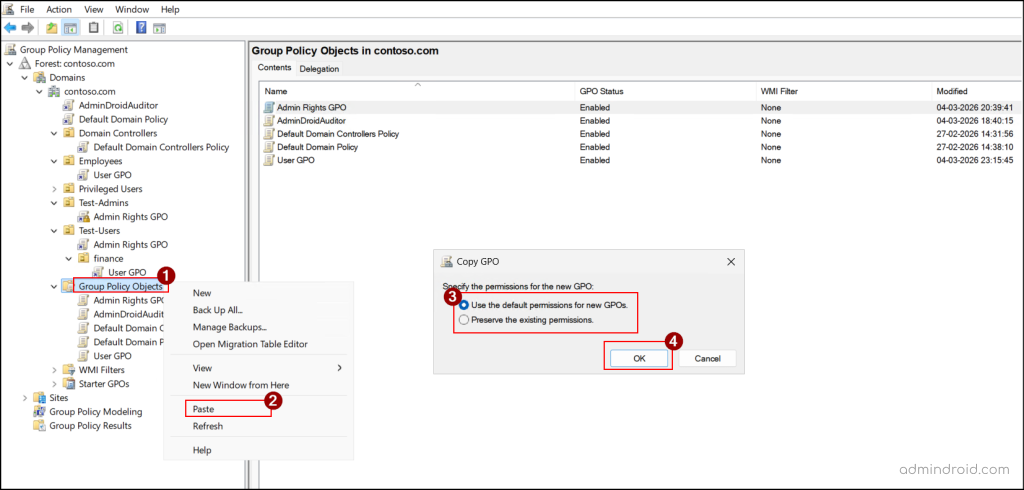Image resolution: width=1024 pixels, height=490 pixels.
Task: Click the green Refresh icon in toolbar
Action: coord(118,27)
